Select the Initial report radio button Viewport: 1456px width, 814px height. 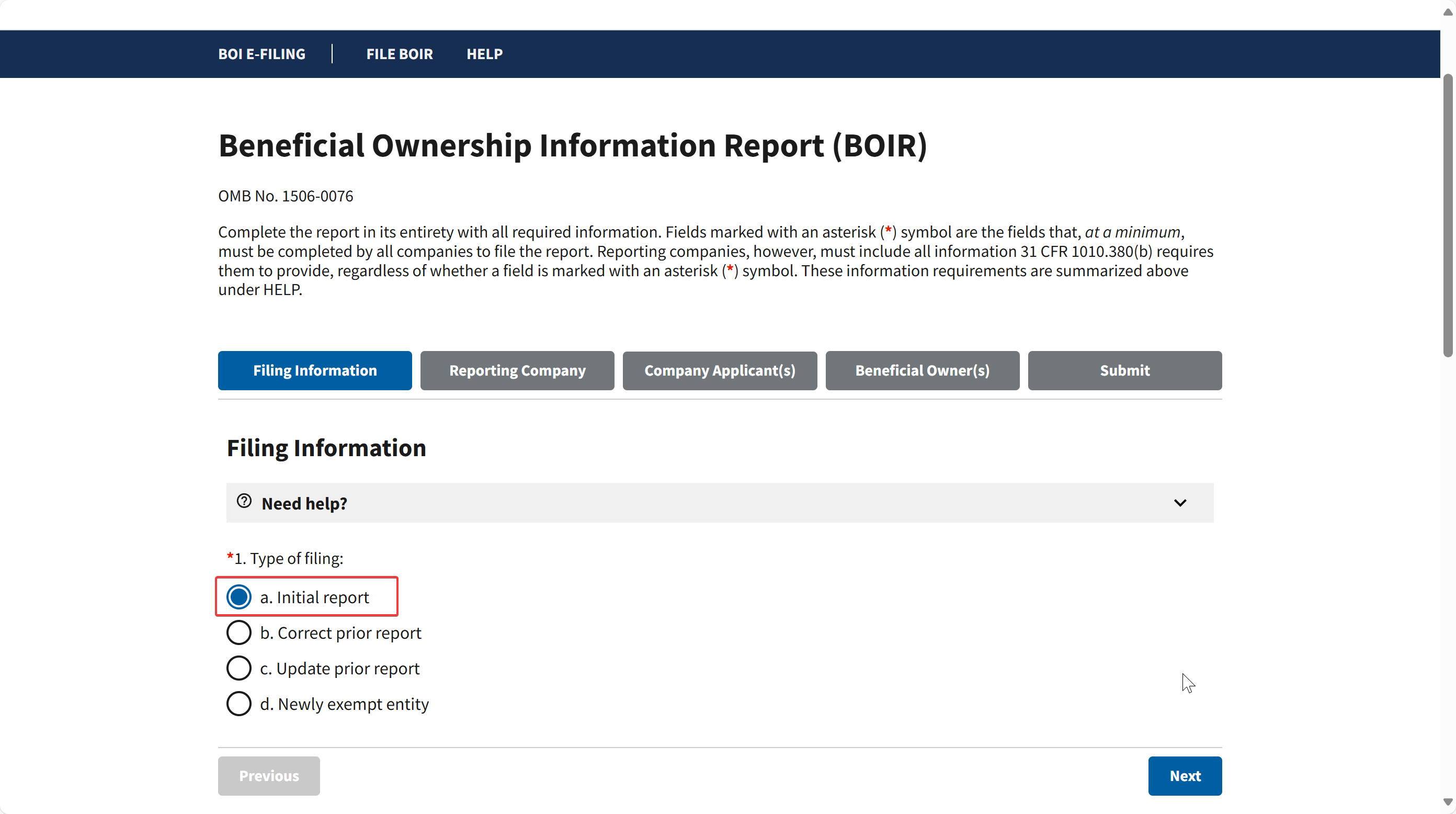point(238,597)
